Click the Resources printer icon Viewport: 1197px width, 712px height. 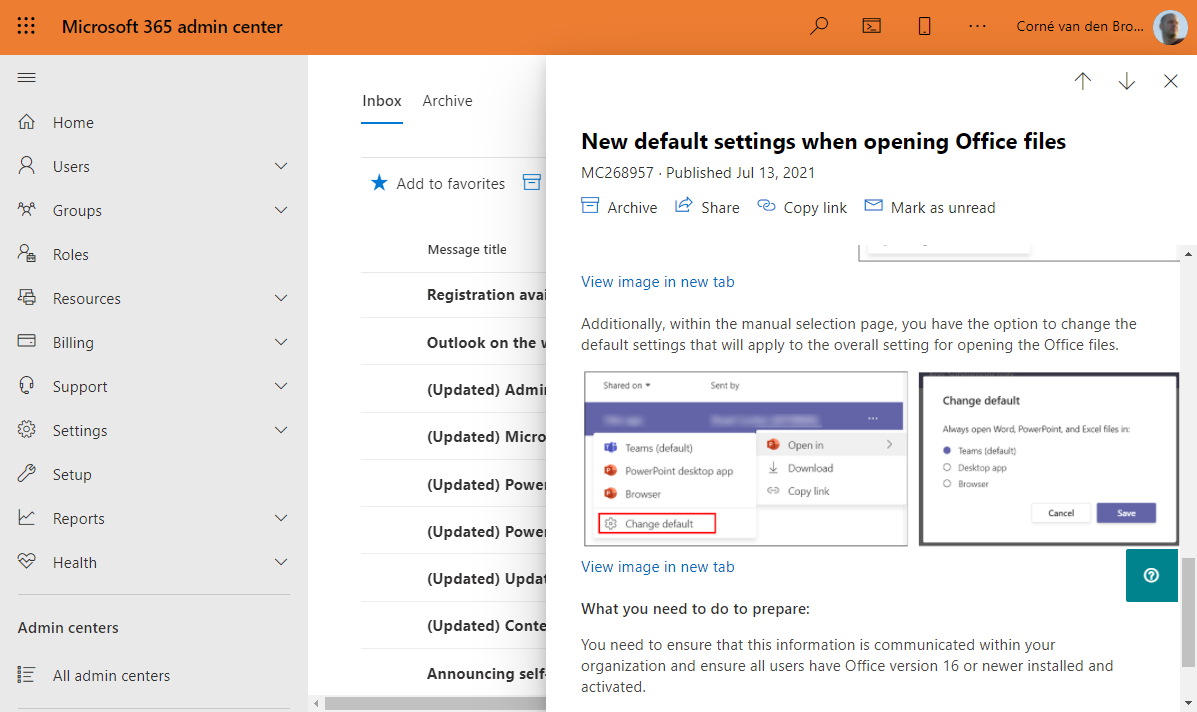coord(27,298)
